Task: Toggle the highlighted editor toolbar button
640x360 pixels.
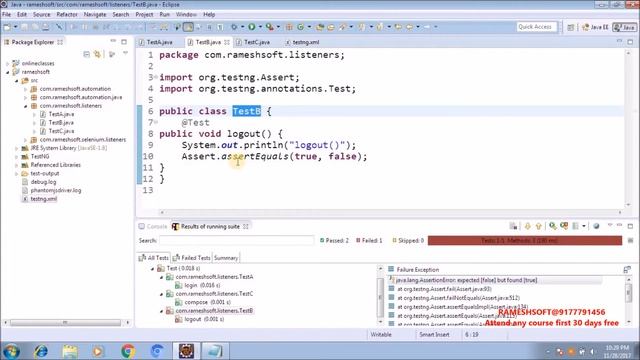Action: tap(188, 27)
